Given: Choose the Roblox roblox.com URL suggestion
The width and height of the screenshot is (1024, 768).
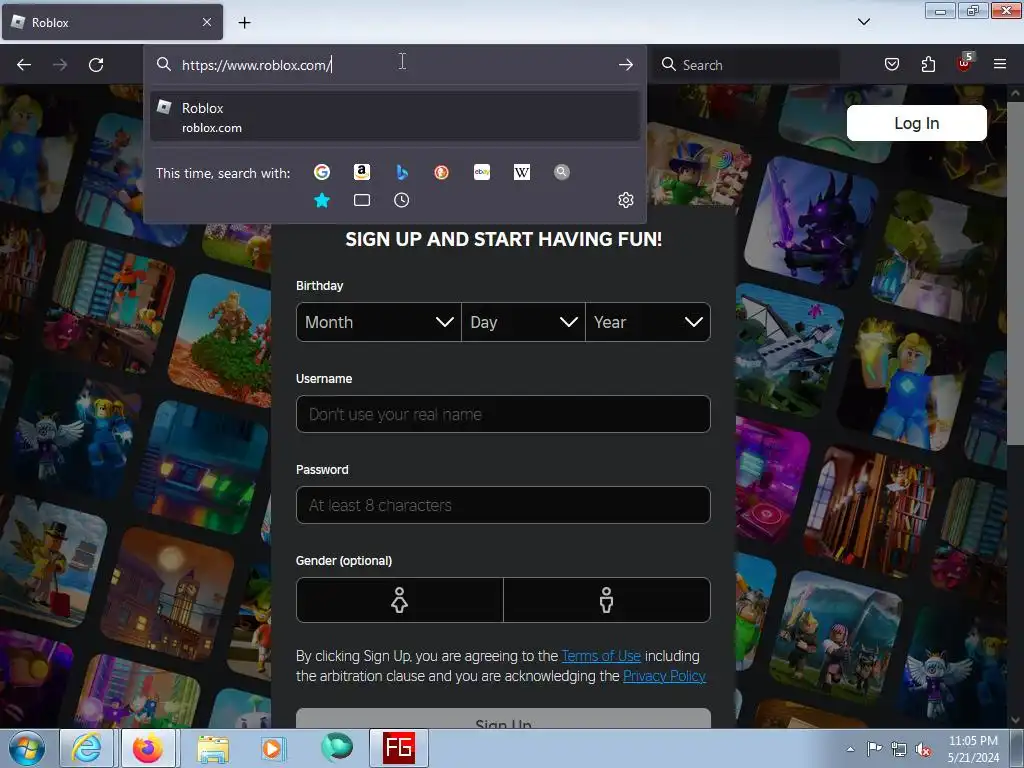Looking at the screenshot, I should coord(394,116).
